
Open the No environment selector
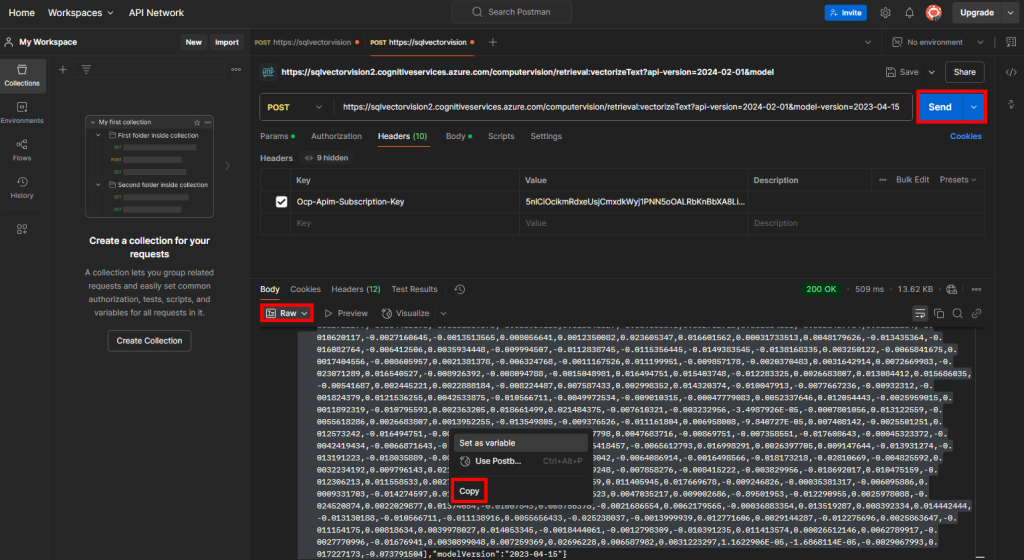938,42
